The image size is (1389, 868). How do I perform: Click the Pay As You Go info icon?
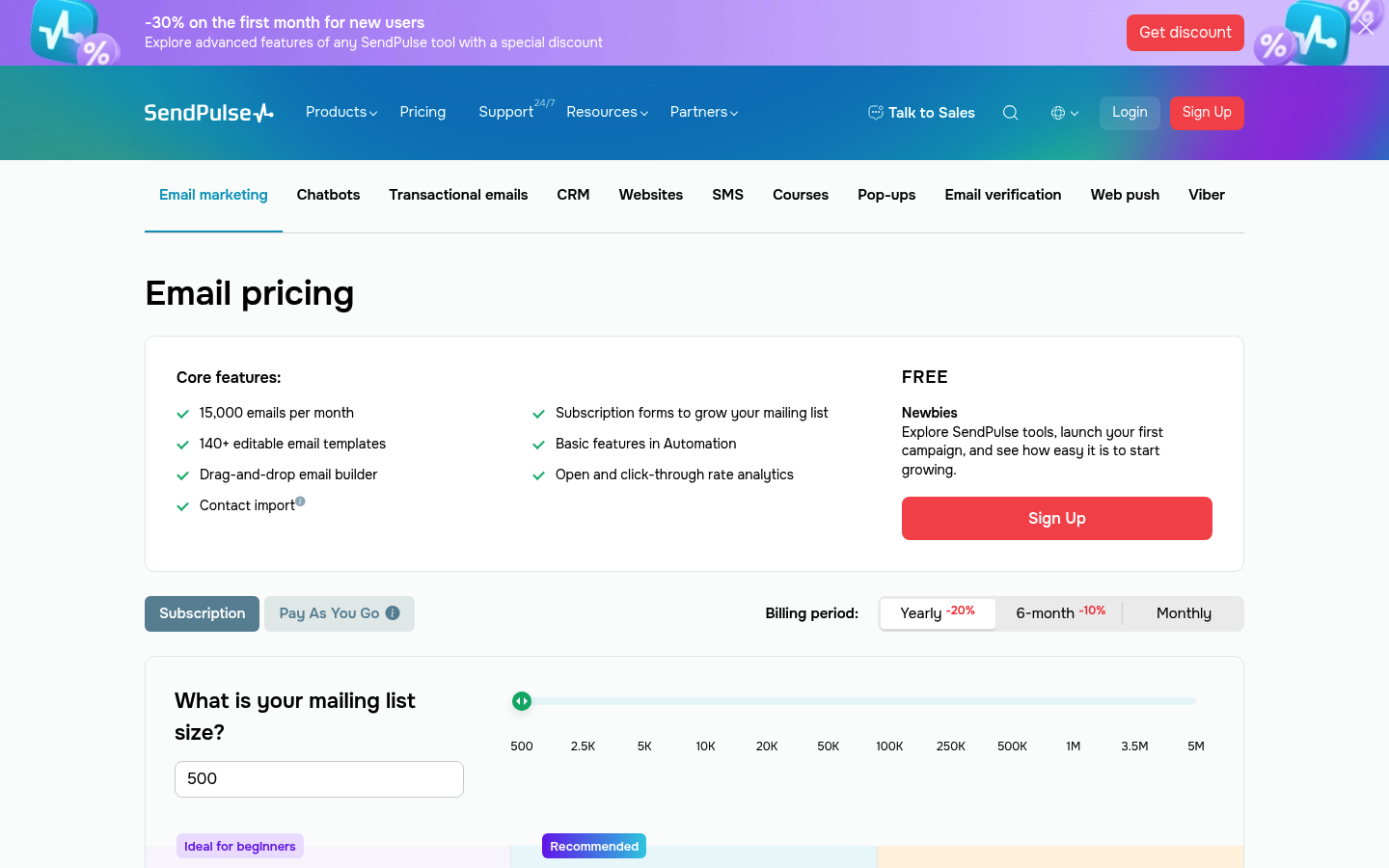click(393, 613)
